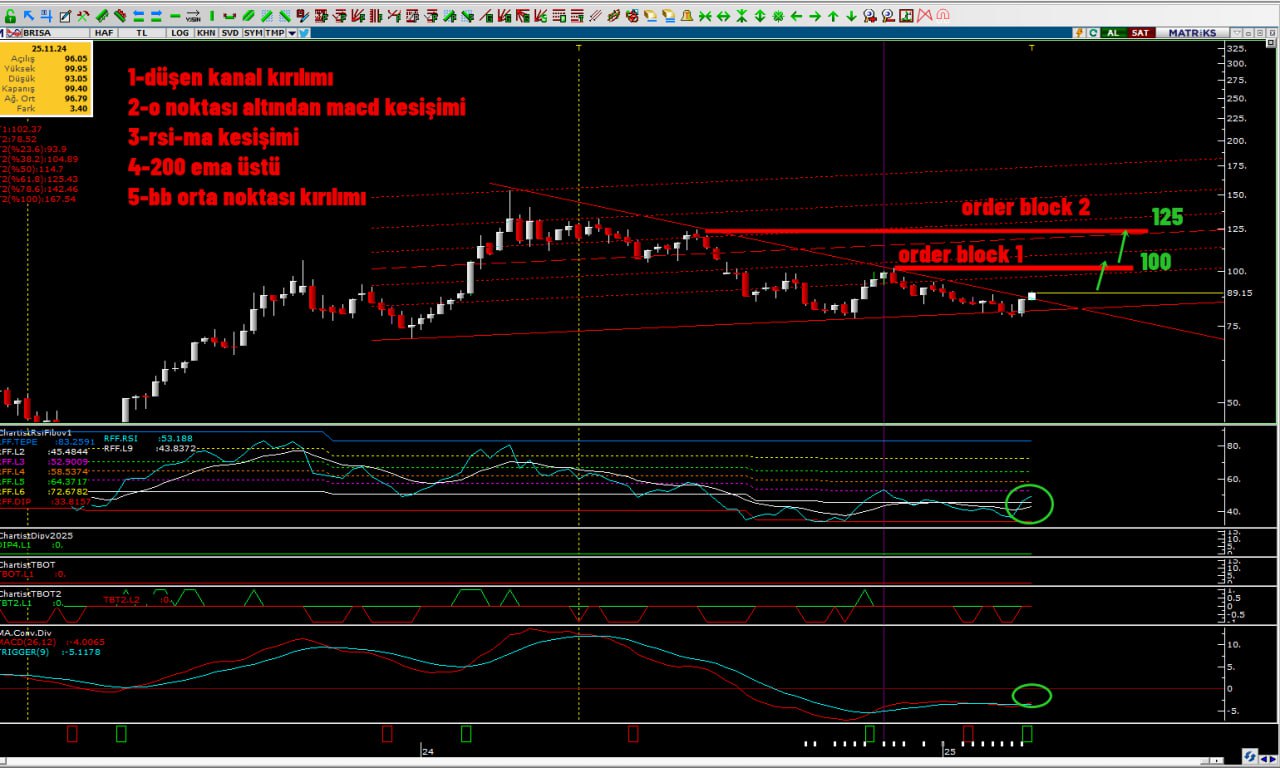This screenshot has height=768, width=1280.
Task: Open the dropdown arrow next to TMP
Action: point(292,33)
